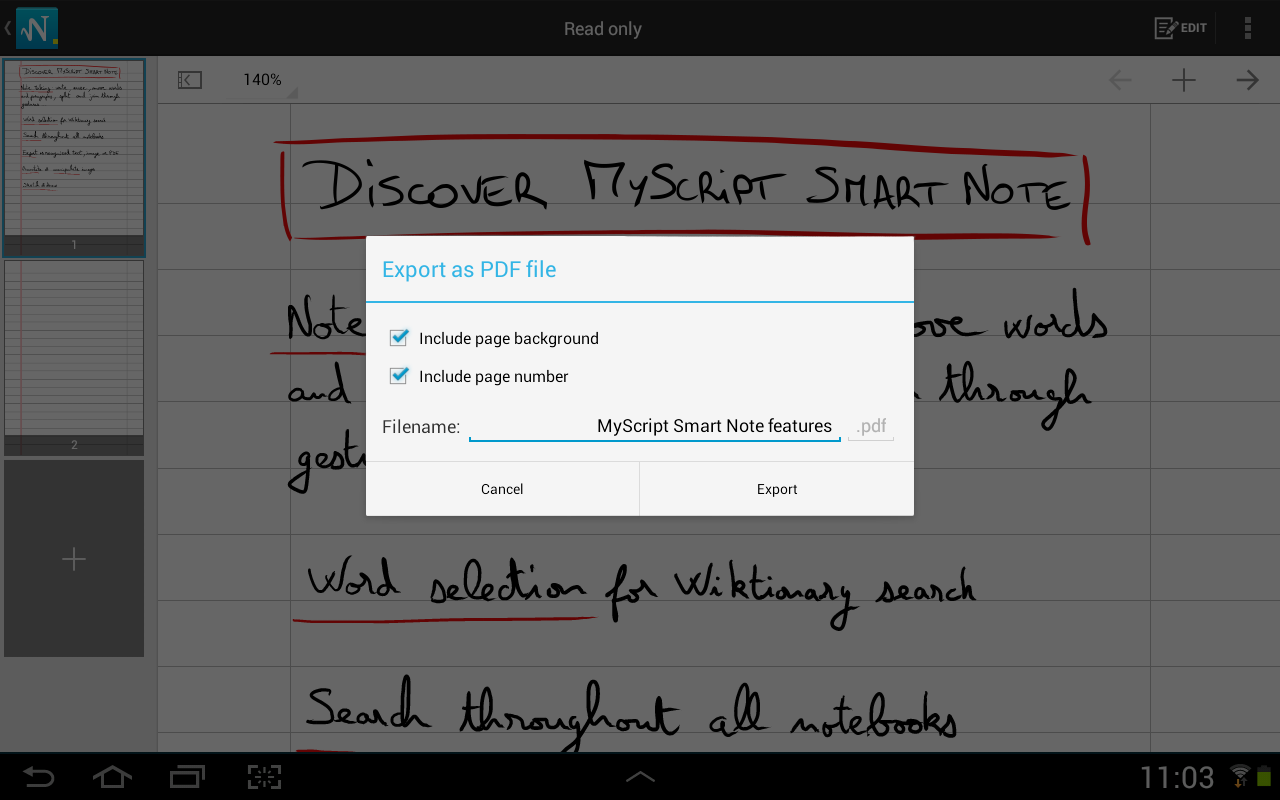The width and height of the screenshot is (1280, 800).
Task: Tap the screenshot capture icon
Action: coord(264,776)
